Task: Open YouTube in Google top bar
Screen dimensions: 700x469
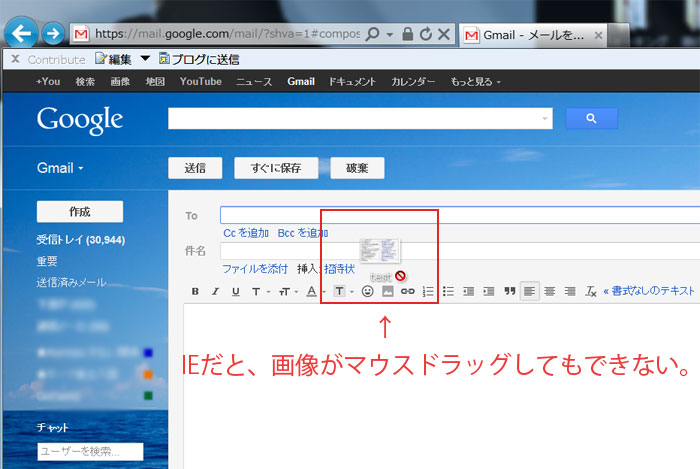Action: point(200,82)
